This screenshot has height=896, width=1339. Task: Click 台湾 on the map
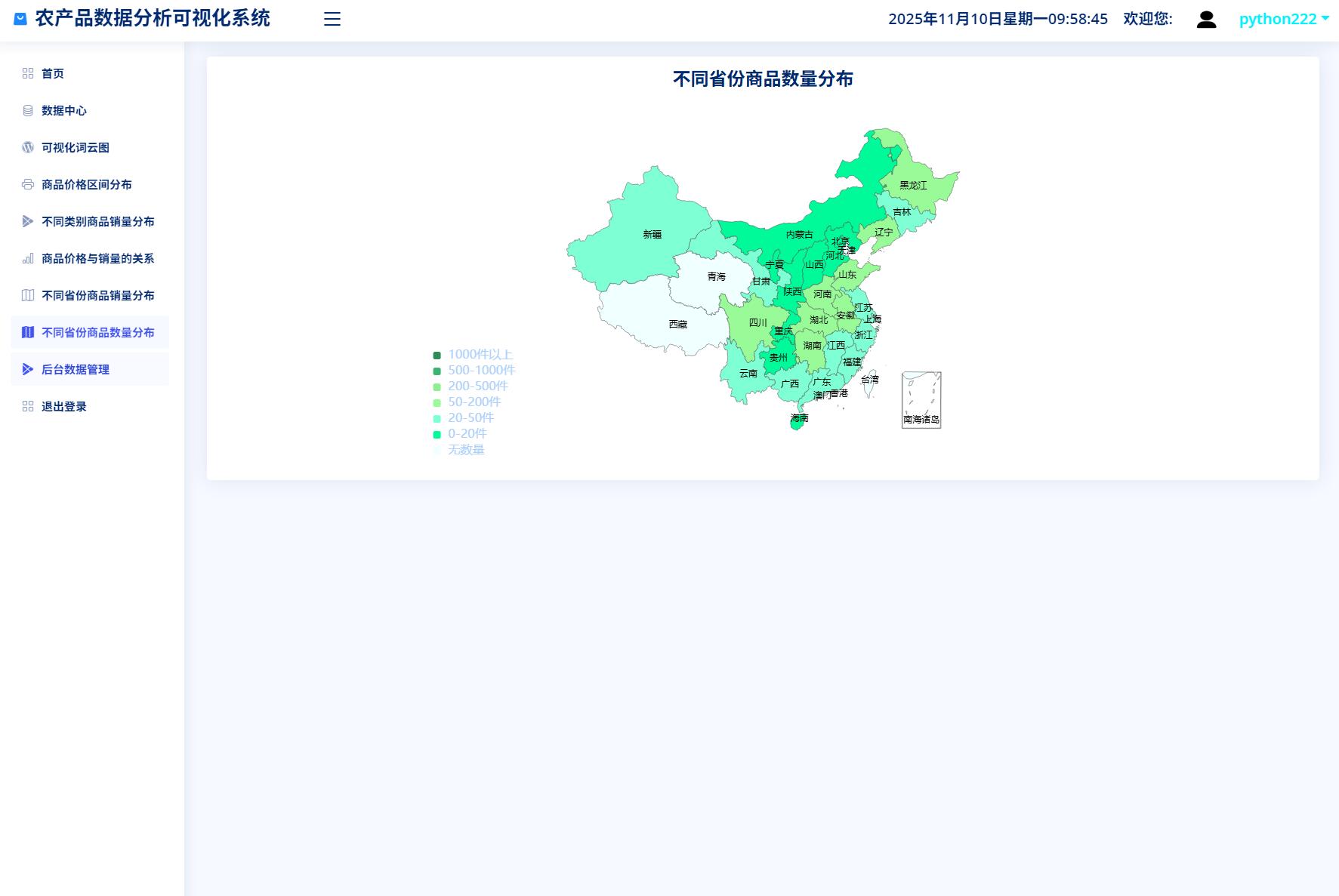[x=871, y=381]
